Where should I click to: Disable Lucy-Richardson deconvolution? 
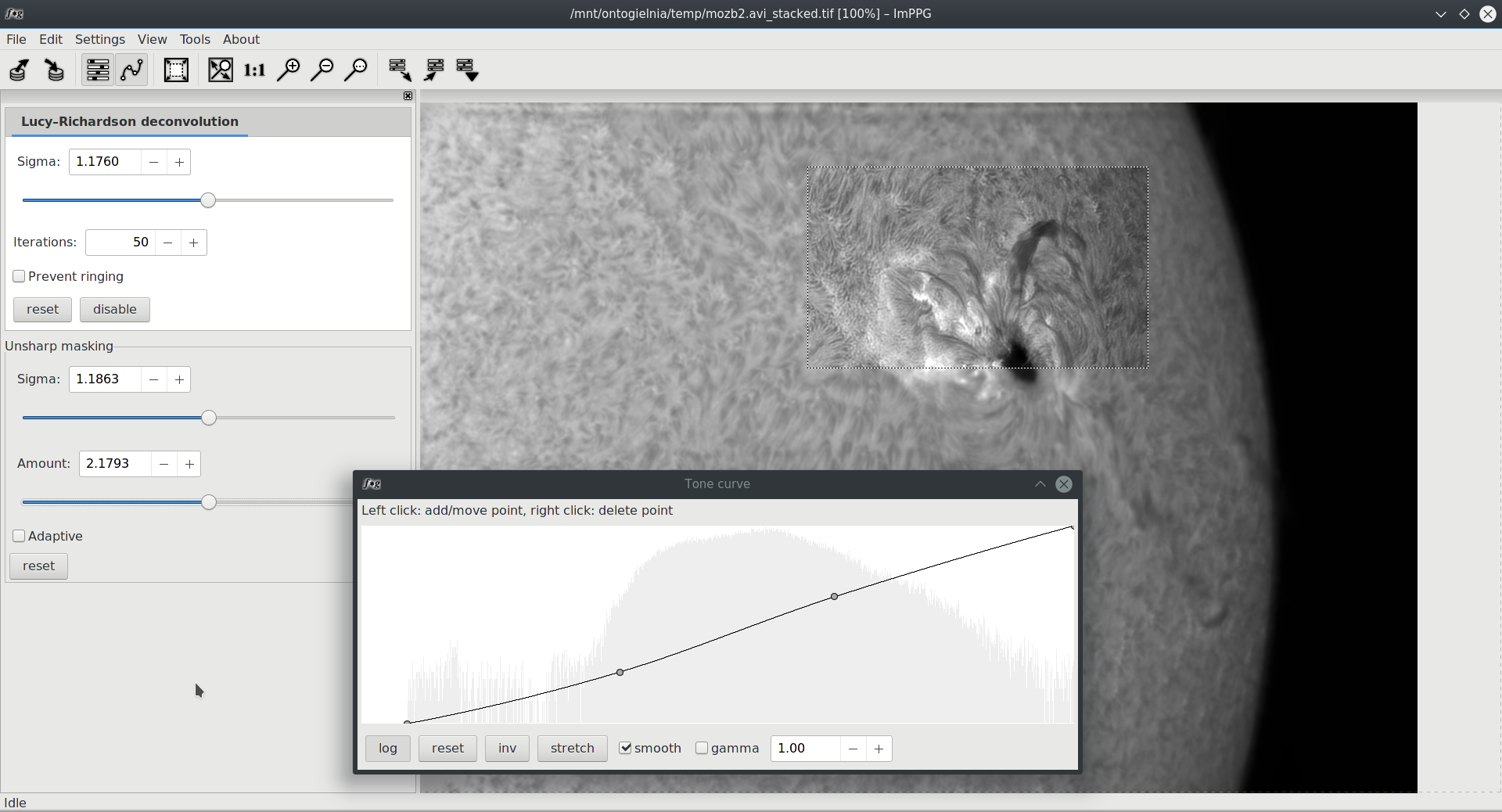click(x=114, y=309)
